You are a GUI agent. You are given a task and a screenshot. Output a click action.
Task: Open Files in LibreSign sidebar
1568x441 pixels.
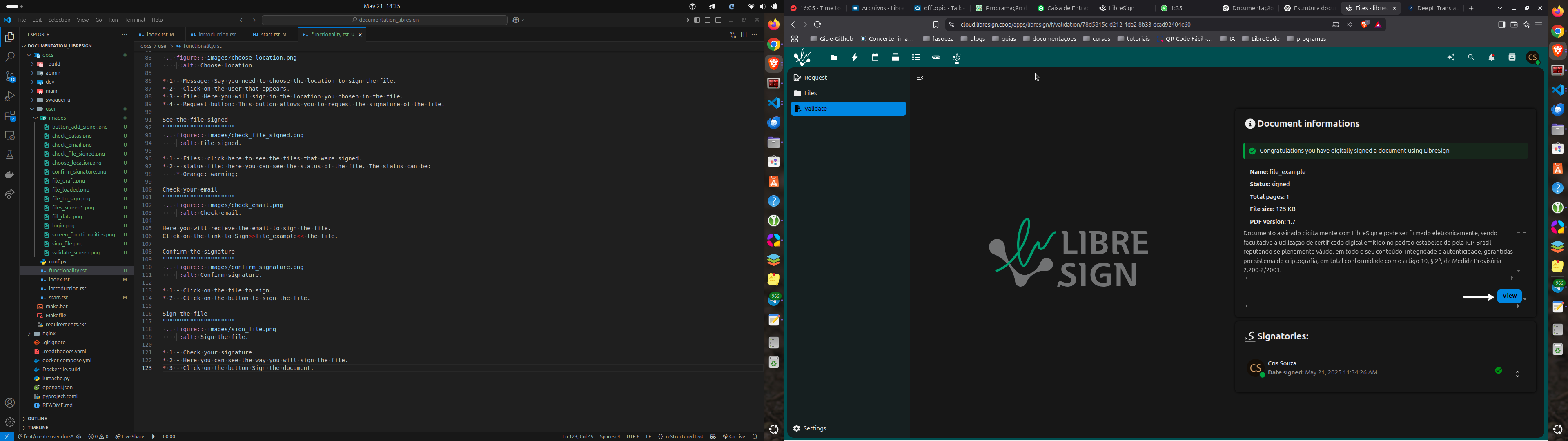848,93
